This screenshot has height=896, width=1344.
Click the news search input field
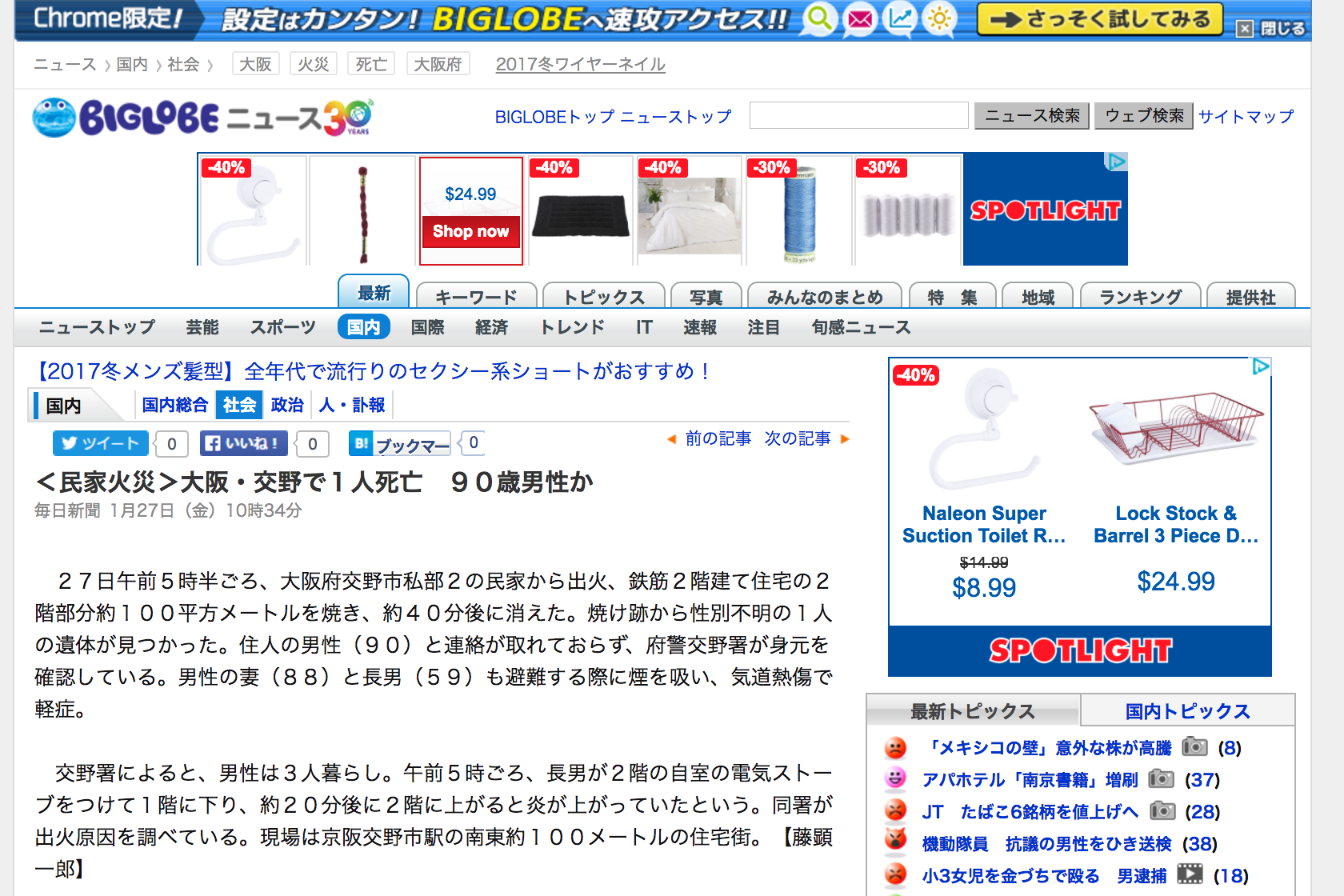[x=859, y=115]
